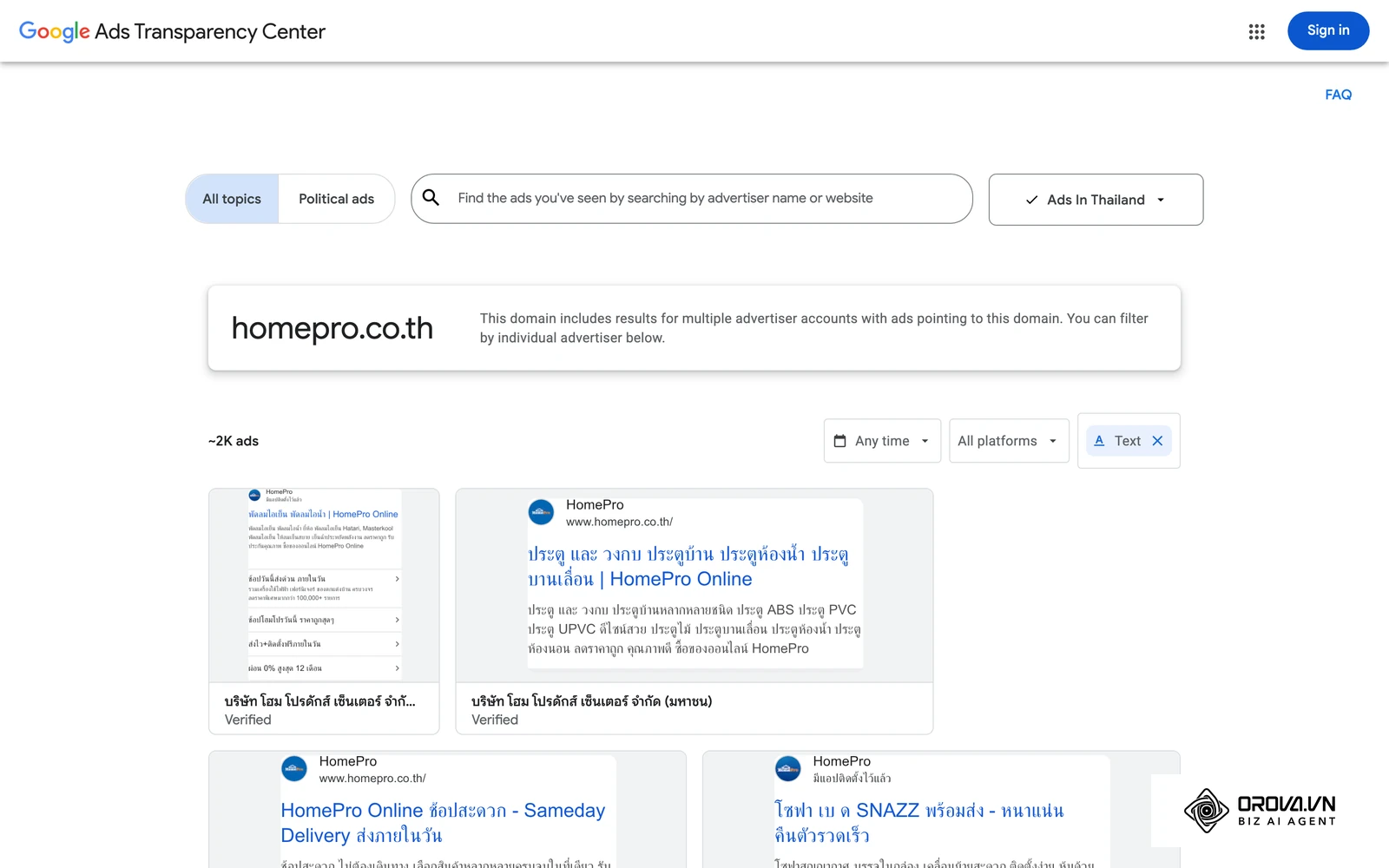Click the calendar icon in Any time filter

click(x=839, y=441)
